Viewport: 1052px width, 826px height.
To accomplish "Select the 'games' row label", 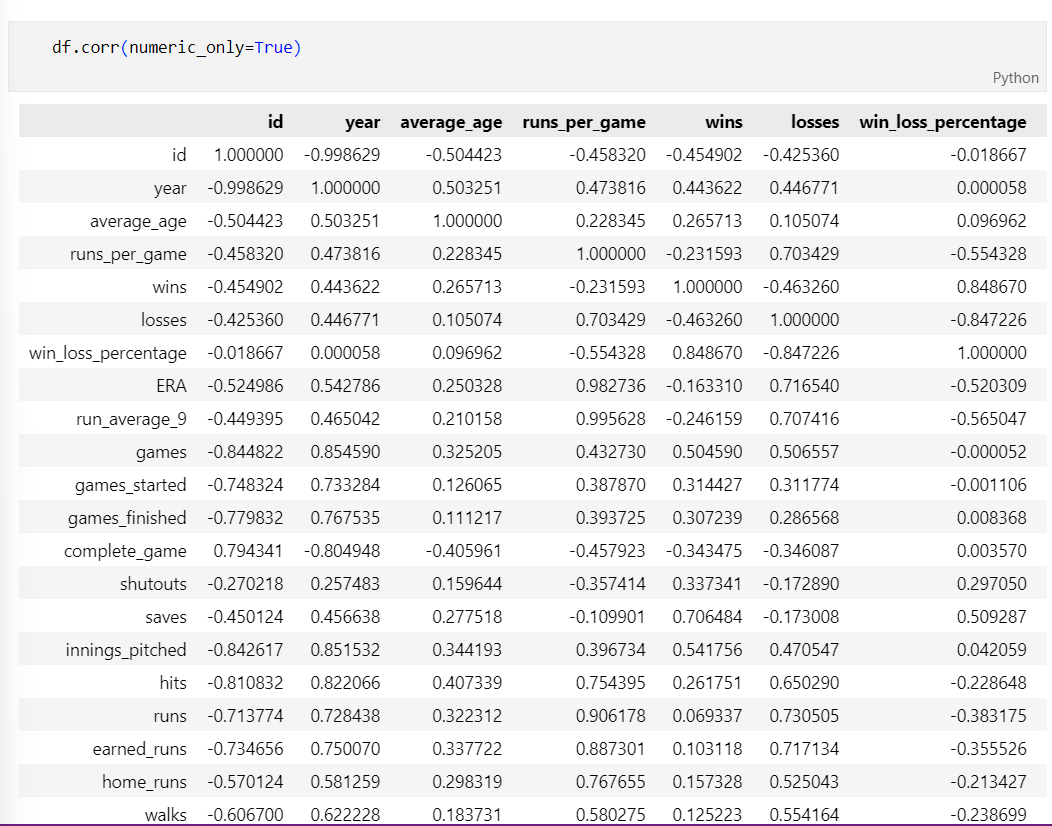I will (x=161, y=452).
